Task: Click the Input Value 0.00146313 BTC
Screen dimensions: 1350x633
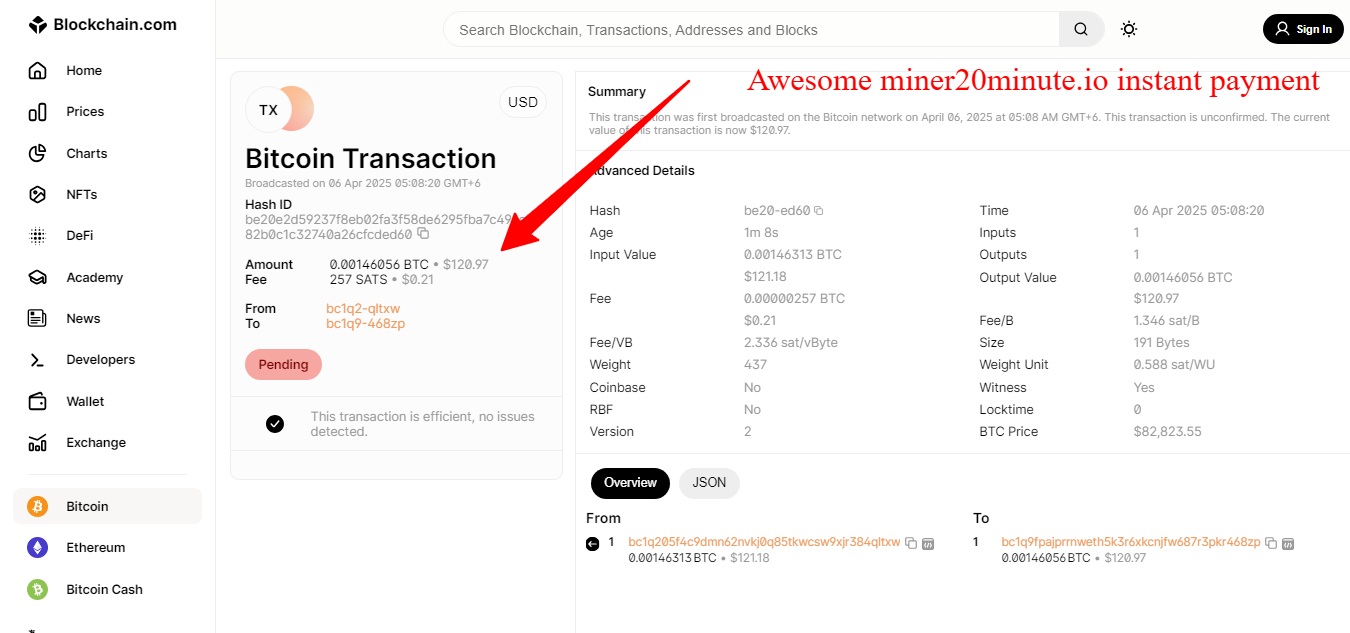Action: click(x=793, y=255)
